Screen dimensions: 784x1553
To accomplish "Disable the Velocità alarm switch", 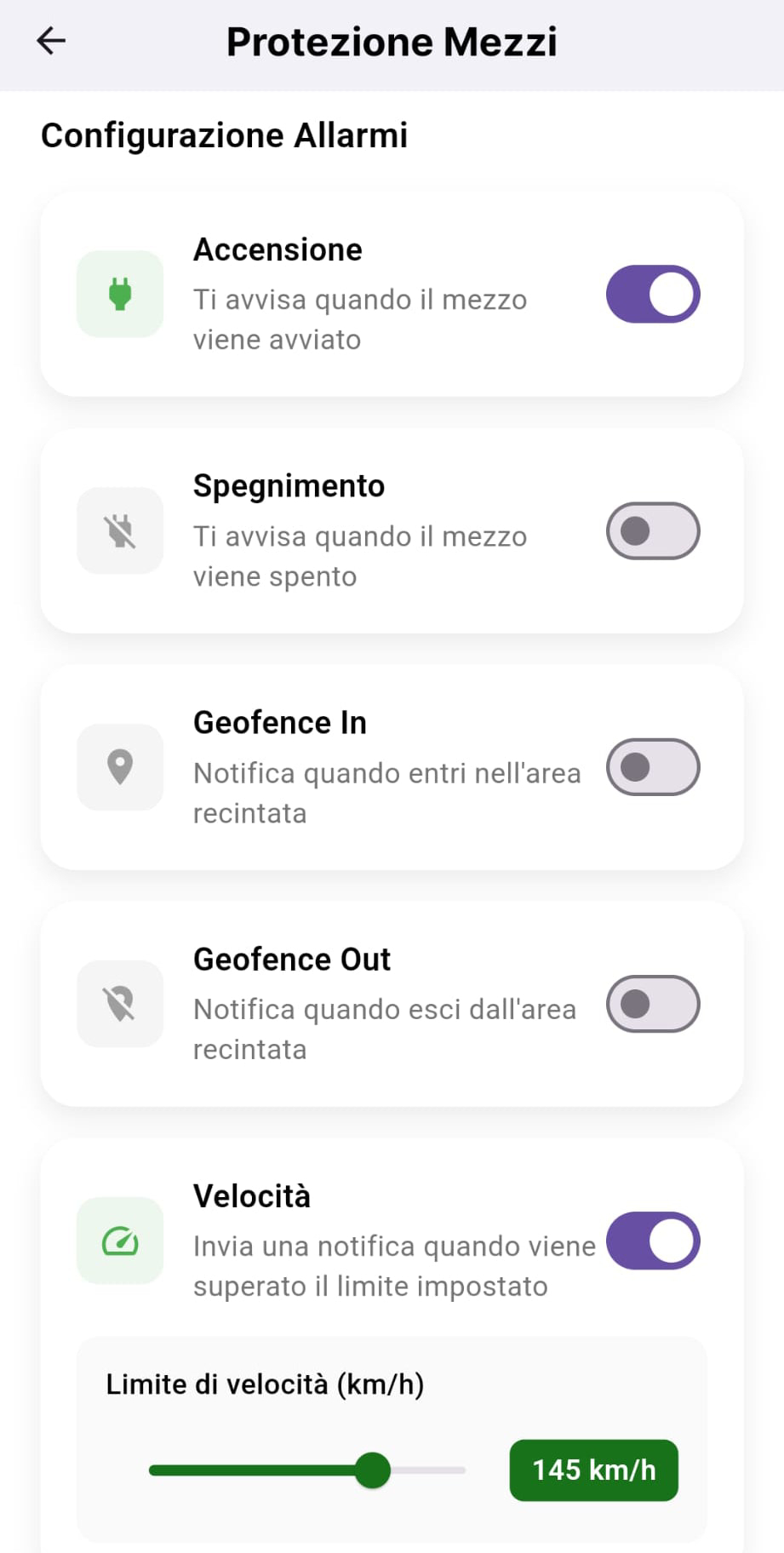I will (653, 1241).
